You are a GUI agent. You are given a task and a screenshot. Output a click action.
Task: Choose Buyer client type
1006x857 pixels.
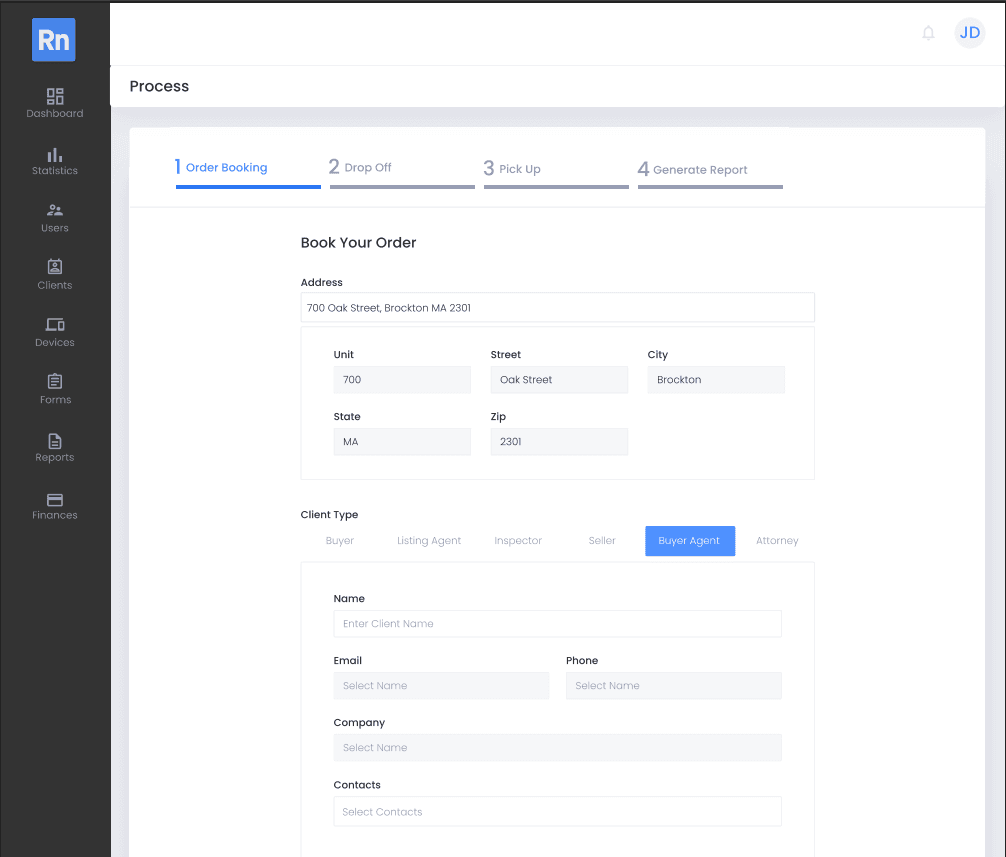[340, 541]
